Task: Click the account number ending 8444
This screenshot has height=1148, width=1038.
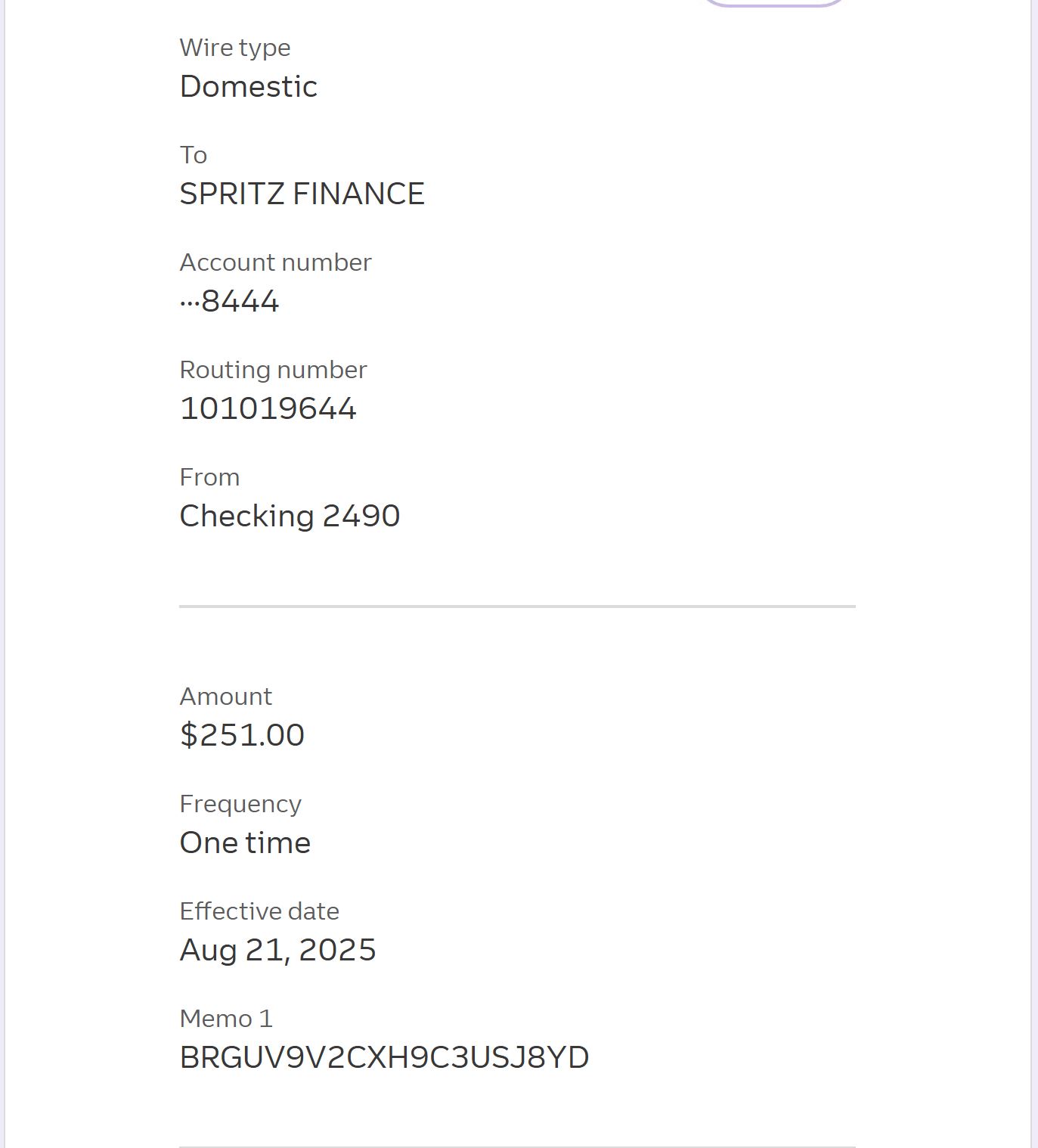Action: point(230,301)
